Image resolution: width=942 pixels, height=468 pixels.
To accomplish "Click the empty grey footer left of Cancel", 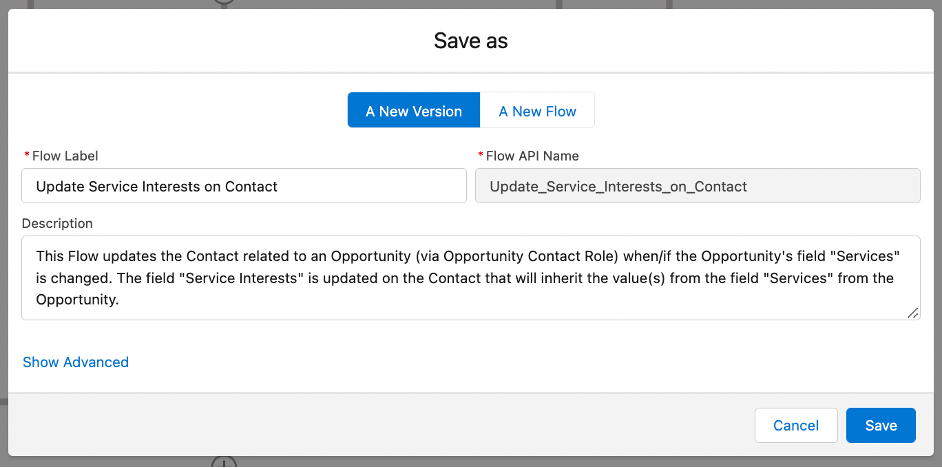I will [380, 425].
